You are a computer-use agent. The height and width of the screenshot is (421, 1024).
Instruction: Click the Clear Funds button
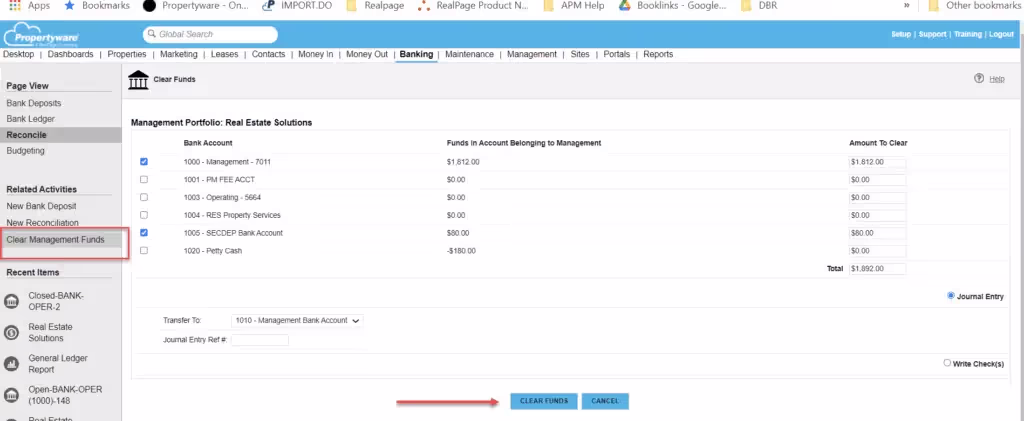coord(544,401)
